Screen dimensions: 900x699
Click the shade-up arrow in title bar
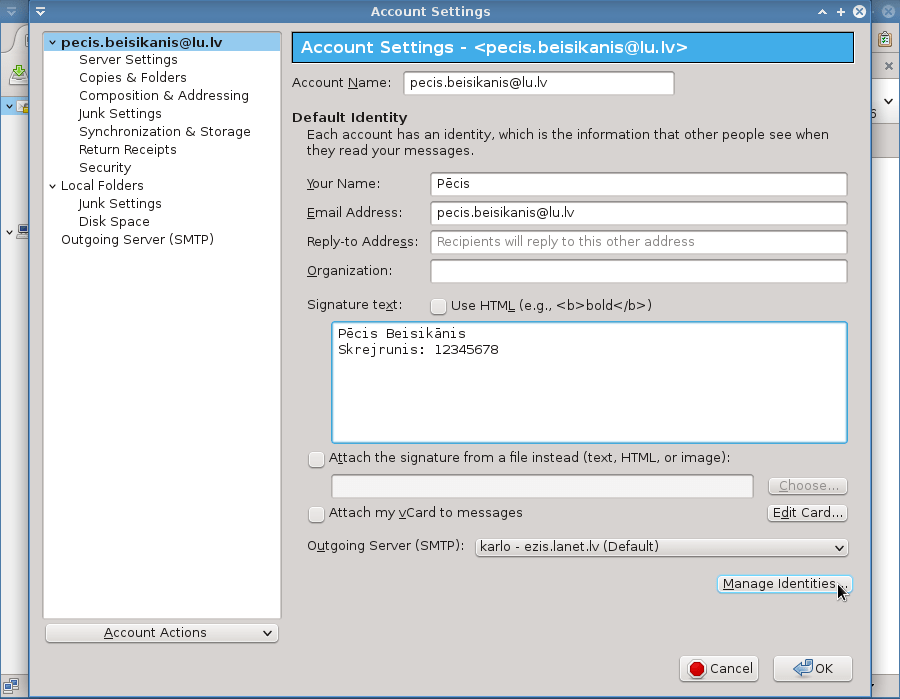(823, 11)
